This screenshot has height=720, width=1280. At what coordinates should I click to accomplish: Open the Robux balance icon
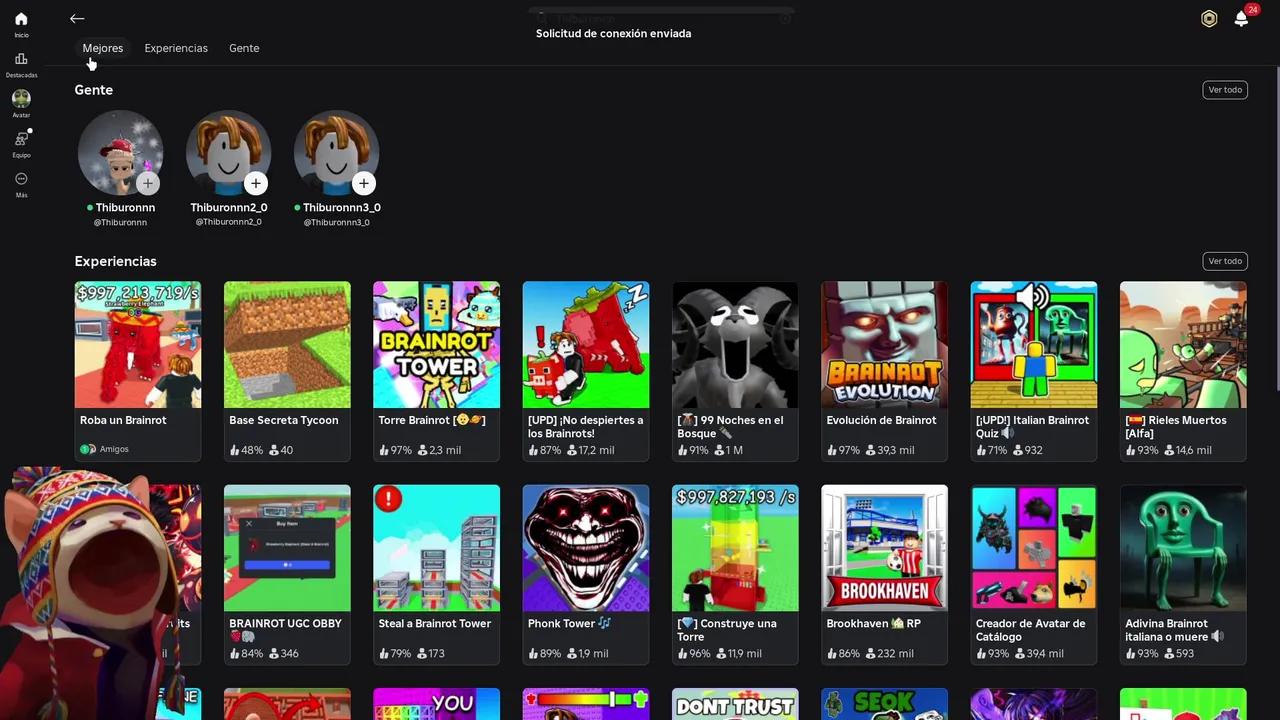click(1209, 19)
